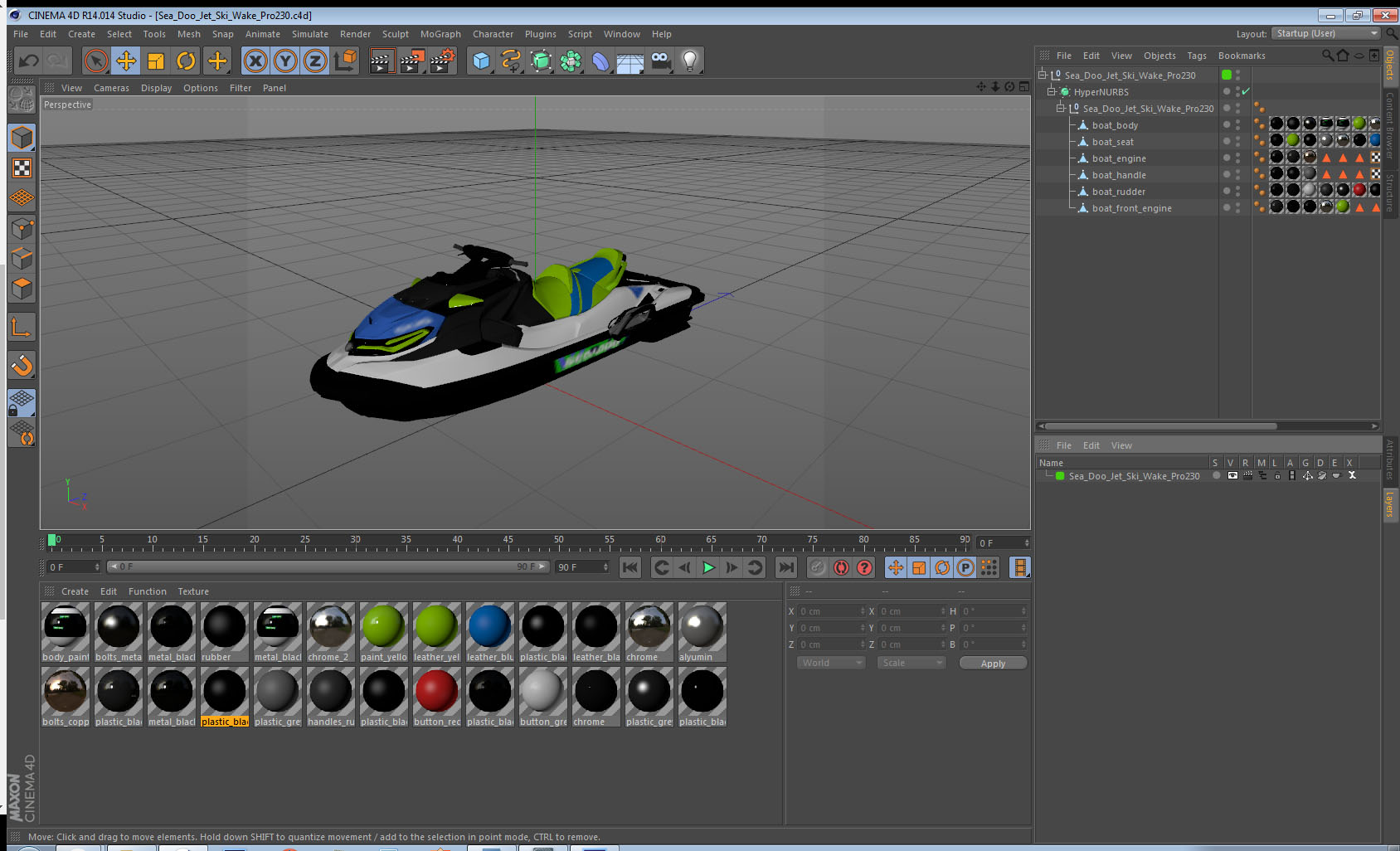The width and height of the screenshot is (1400, 851).
Task: Open the floor environment icon
Action: tap(630, 61)
